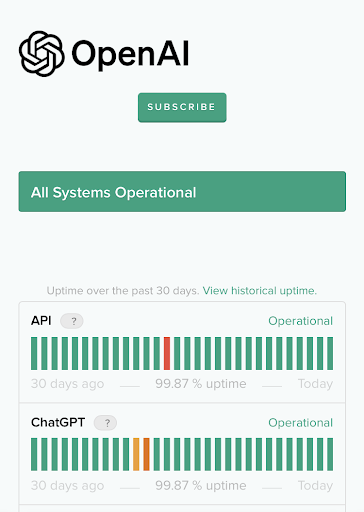This screenshot has height=512, width=364.
Task: Click the ChatGPT Operational status text
Action: point(300,423)
